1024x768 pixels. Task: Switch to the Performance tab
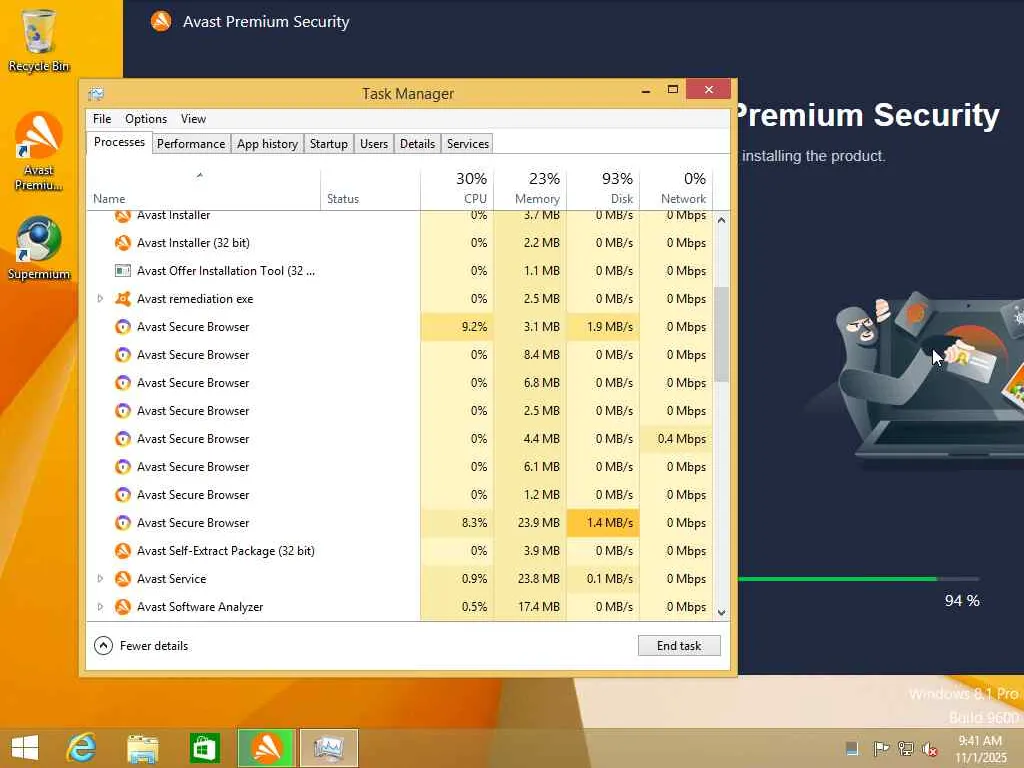(191, 144)
